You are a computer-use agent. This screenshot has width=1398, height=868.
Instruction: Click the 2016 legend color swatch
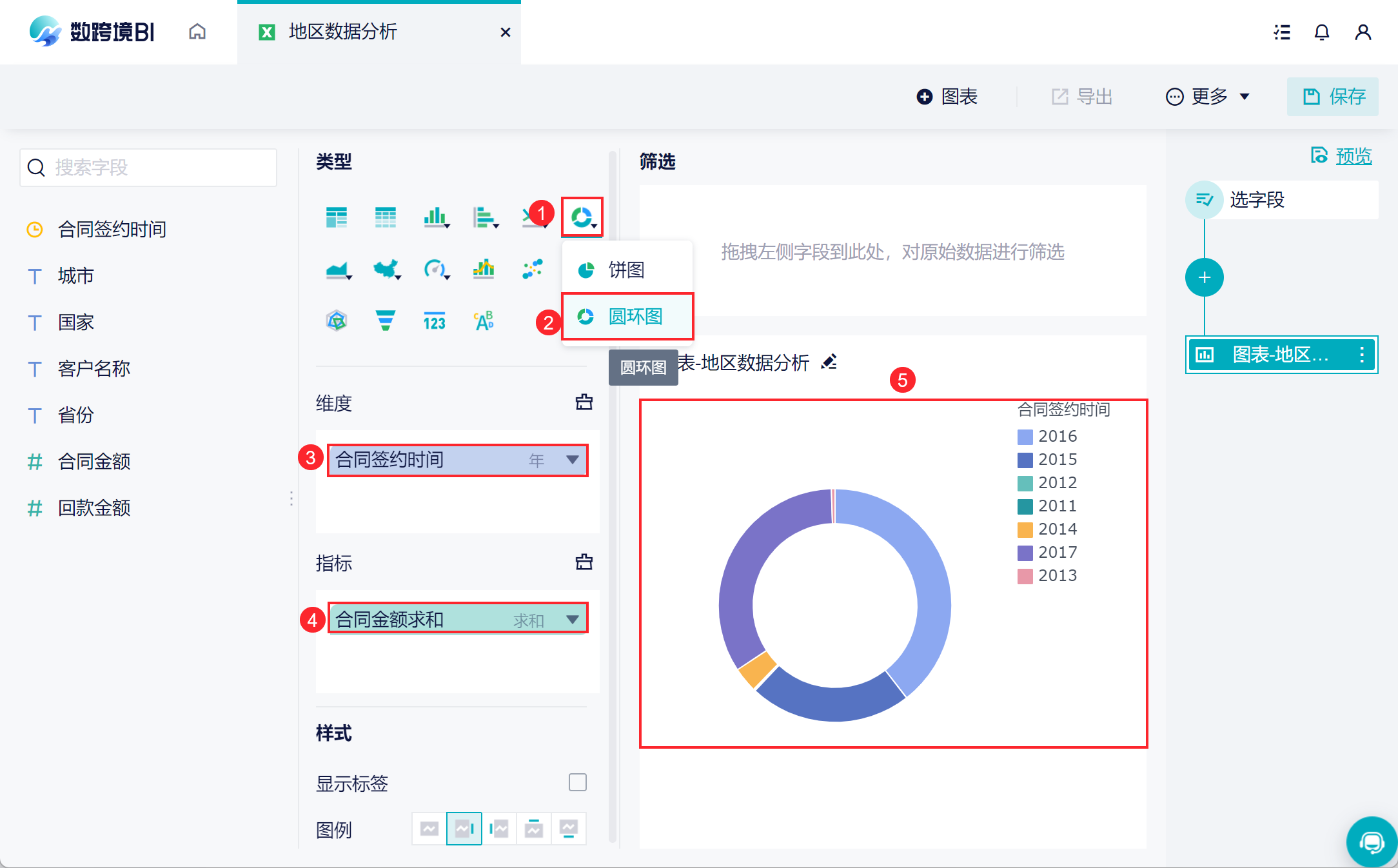pos(1025,437)
